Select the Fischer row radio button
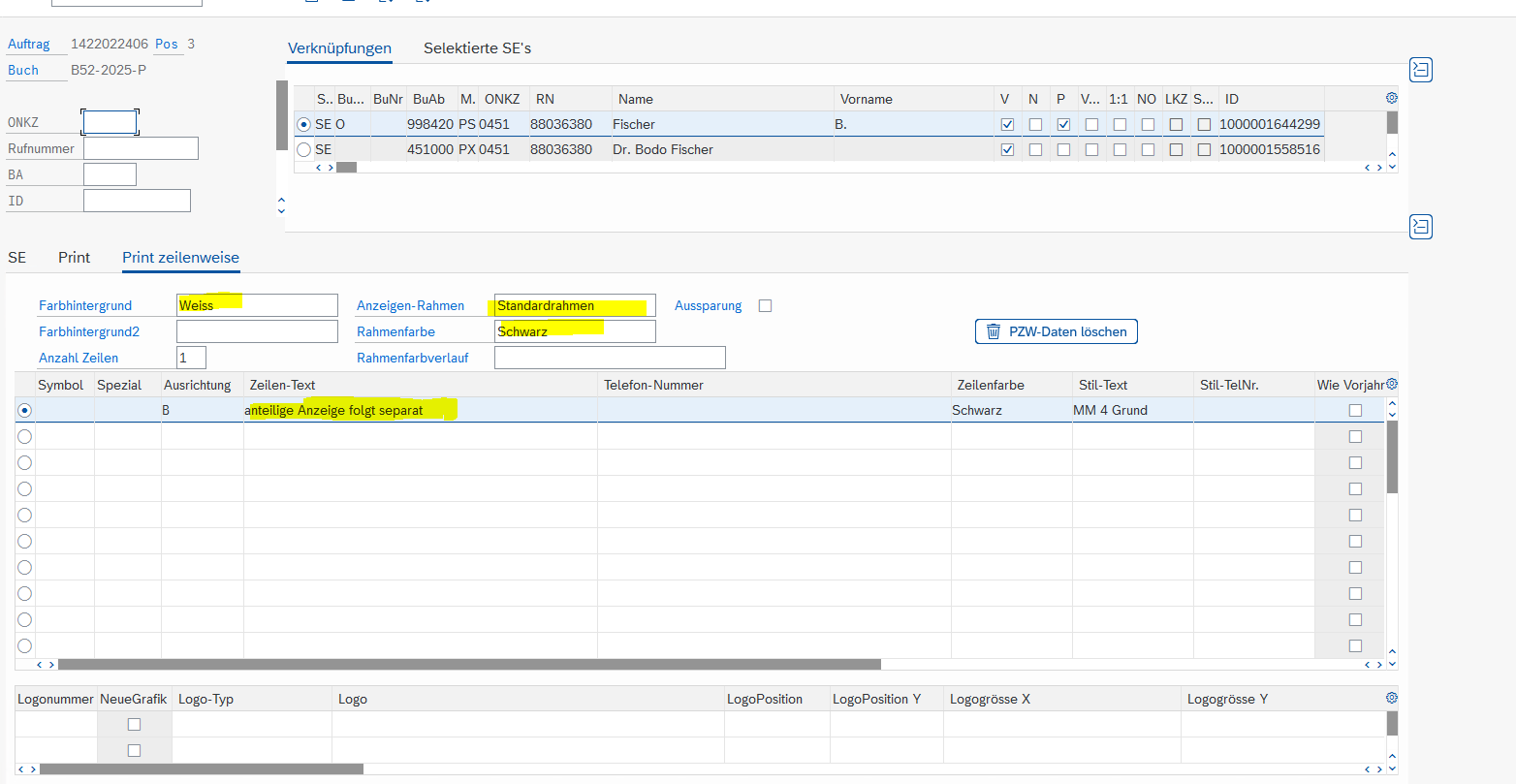Viewport: 1516px width, 784px height. point(304,124)
